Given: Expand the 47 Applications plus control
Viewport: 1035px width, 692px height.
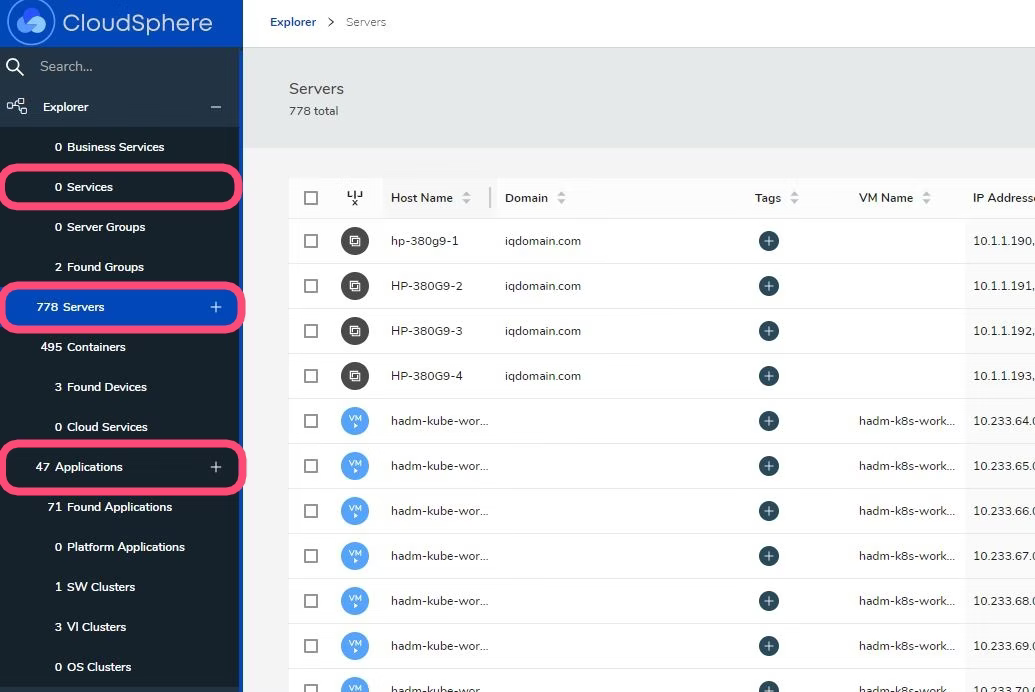Looking at the screenshot, I should (216, 467).
